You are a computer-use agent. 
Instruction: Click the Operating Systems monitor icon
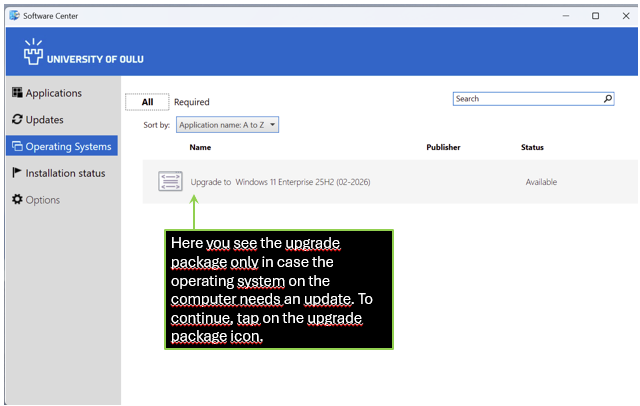(x=17, y=147)
